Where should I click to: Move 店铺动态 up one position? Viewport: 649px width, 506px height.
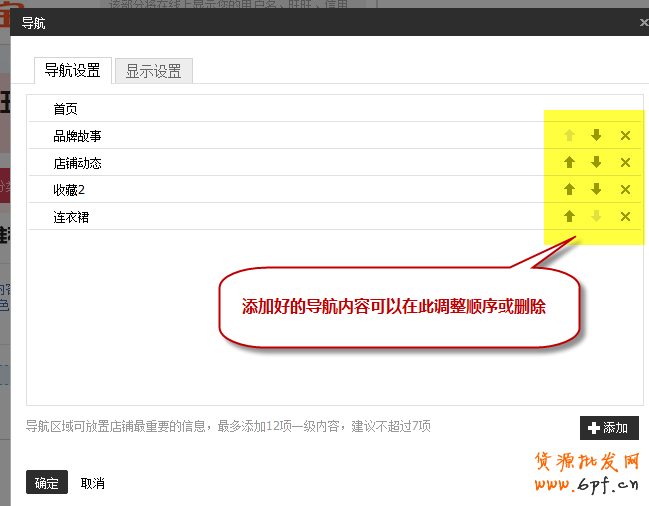[x=570, y=162]
